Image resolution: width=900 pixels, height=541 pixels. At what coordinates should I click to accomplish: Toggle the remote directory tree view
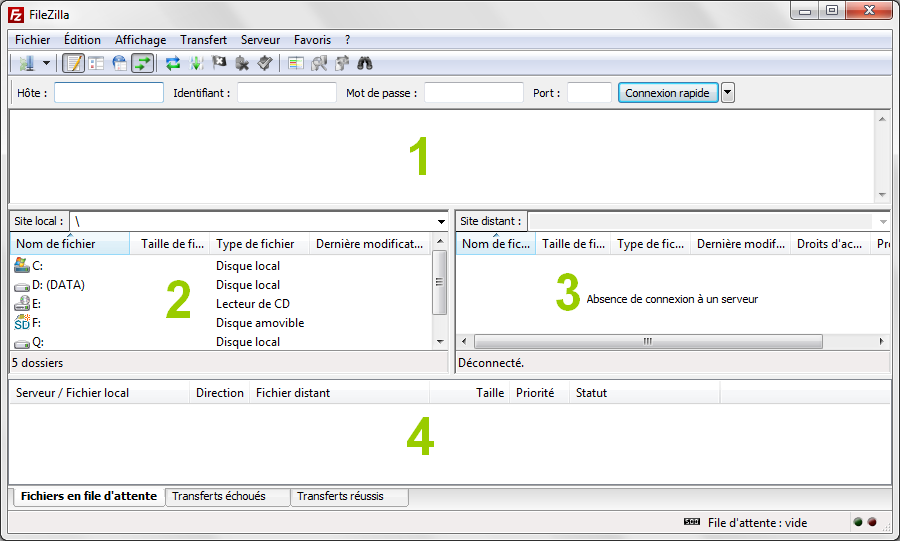tap(119, 63)
